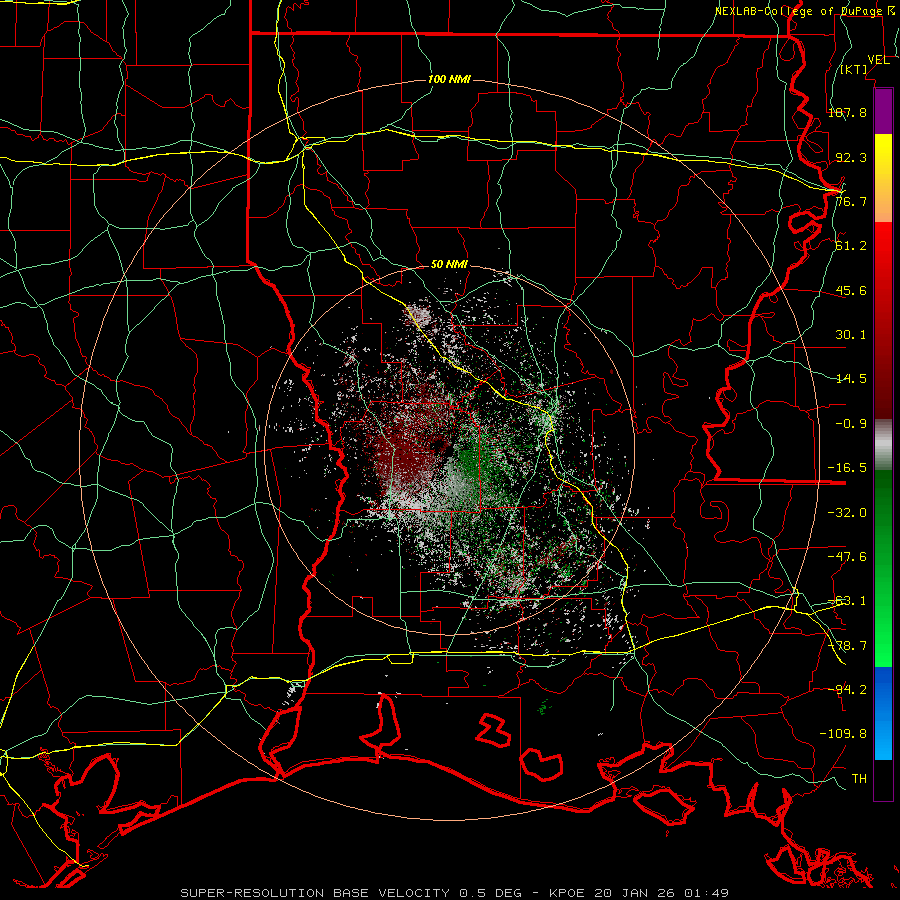Click the KT units label
This screenshot has height=900, width=900.
854,69
